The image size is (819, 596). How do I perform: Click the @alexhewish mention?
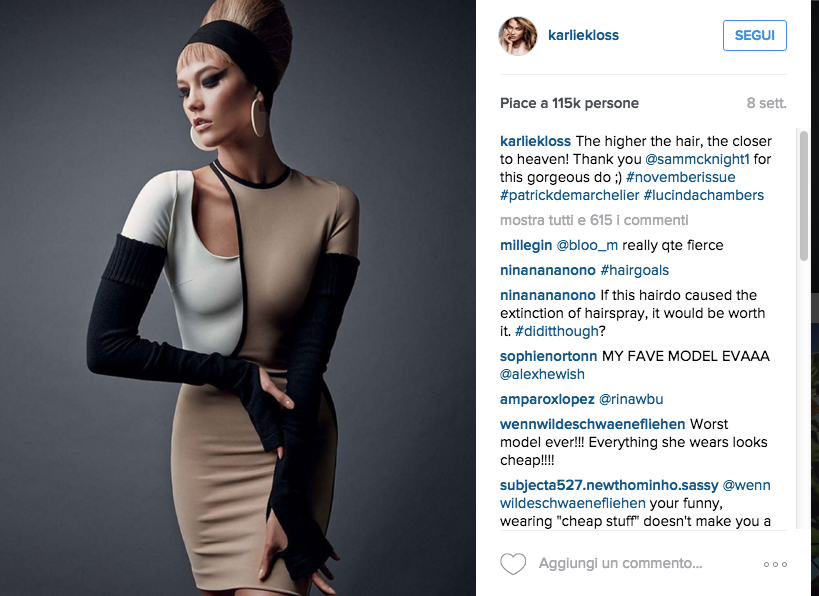542,375
